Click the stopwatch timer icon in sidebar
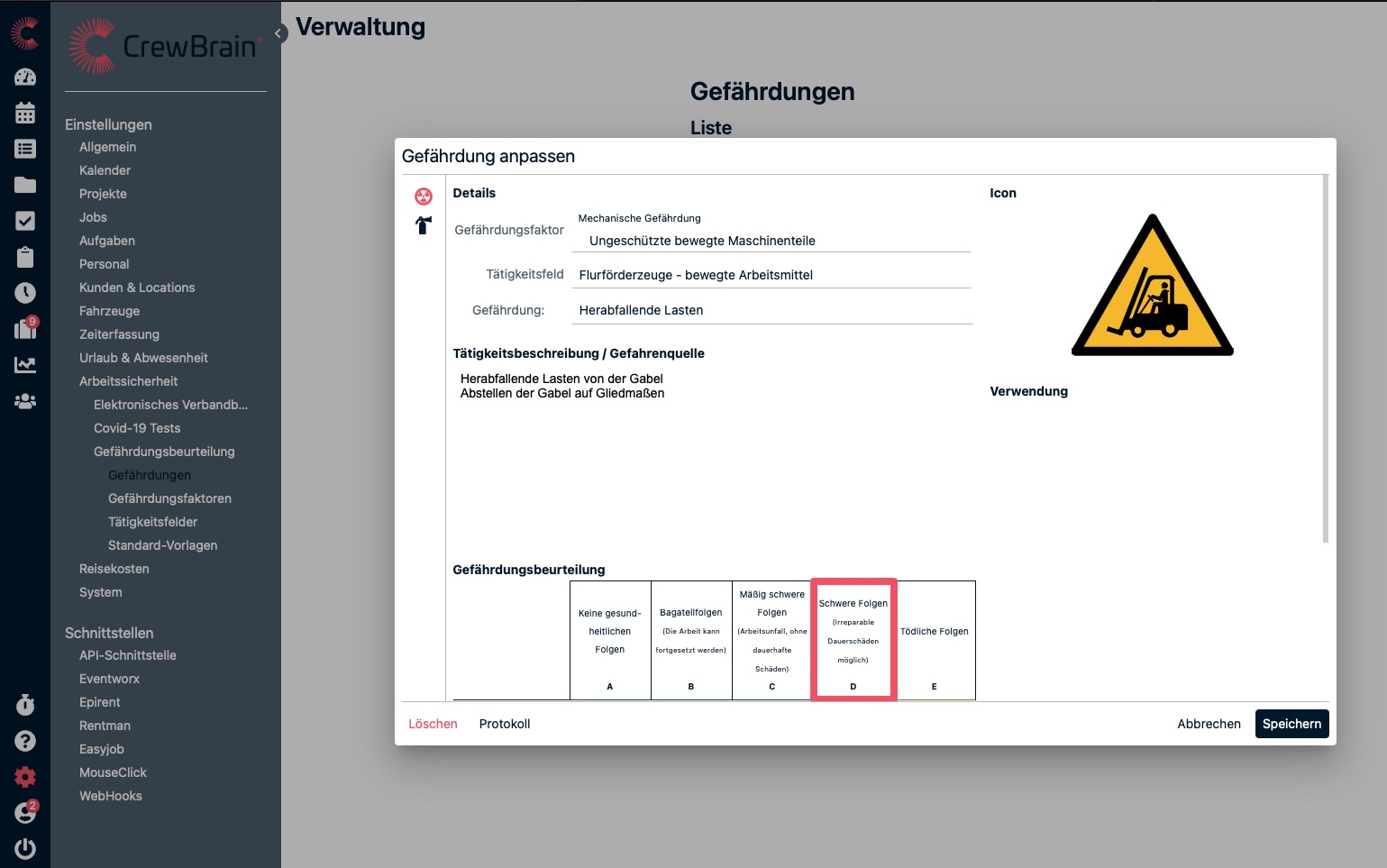Viewport: 1387px width, 868px height. click(x=25, y=704)
